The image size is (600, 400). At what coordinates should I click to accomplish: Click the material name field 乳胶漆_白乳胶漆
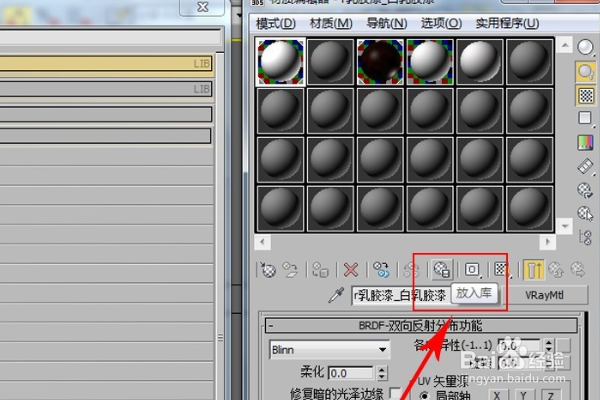(x=400, y=296)
